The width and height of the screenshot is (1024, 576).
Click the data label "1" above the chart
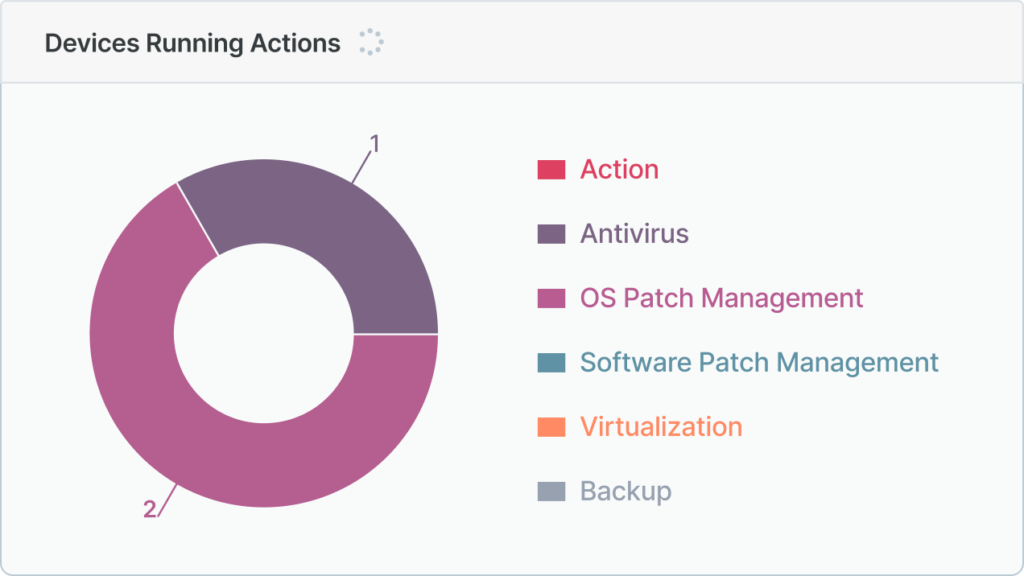[x=375, y=144]
